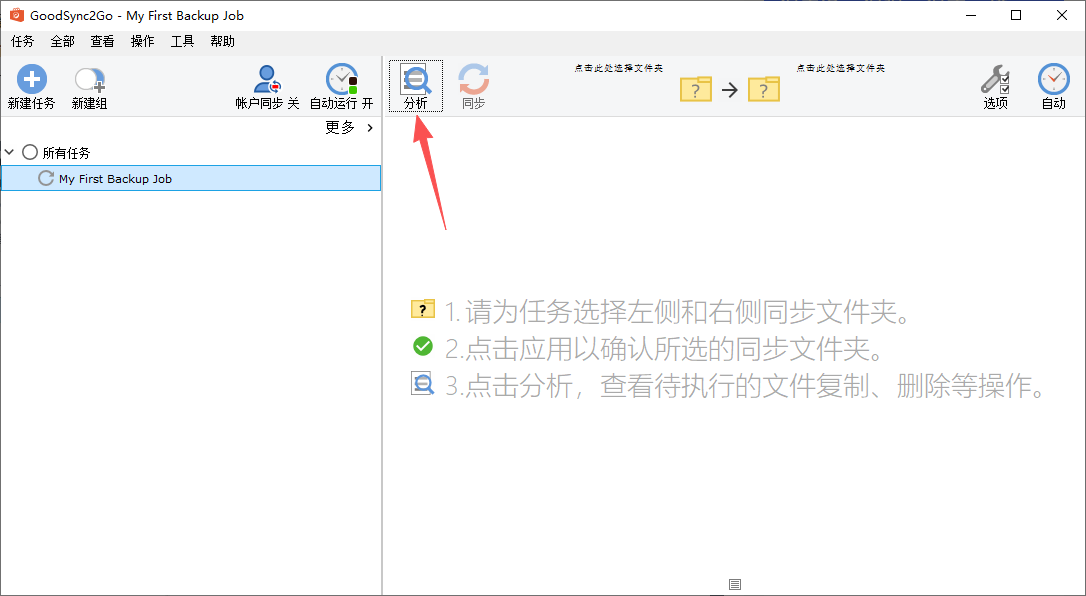The width and height of the screenshot is (1086, 596).
Task: Expand the 更多 more options chevron
Action: [371, 127]
